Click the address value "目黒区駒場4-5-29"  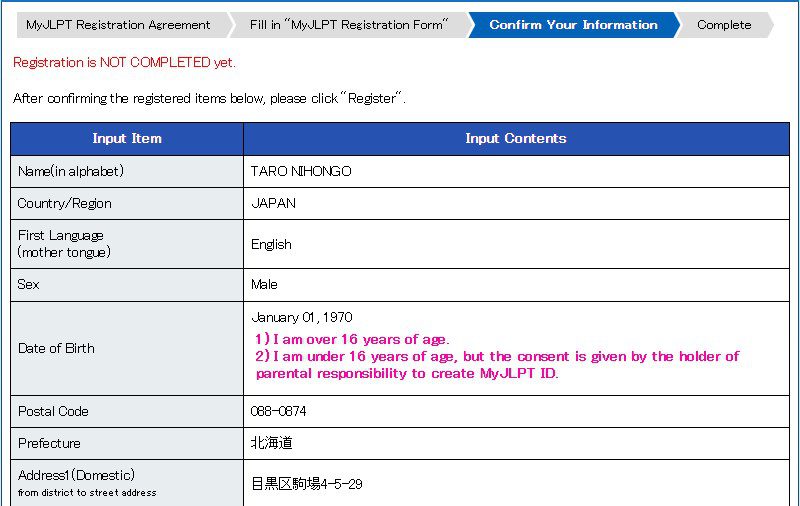pos(306,484)
